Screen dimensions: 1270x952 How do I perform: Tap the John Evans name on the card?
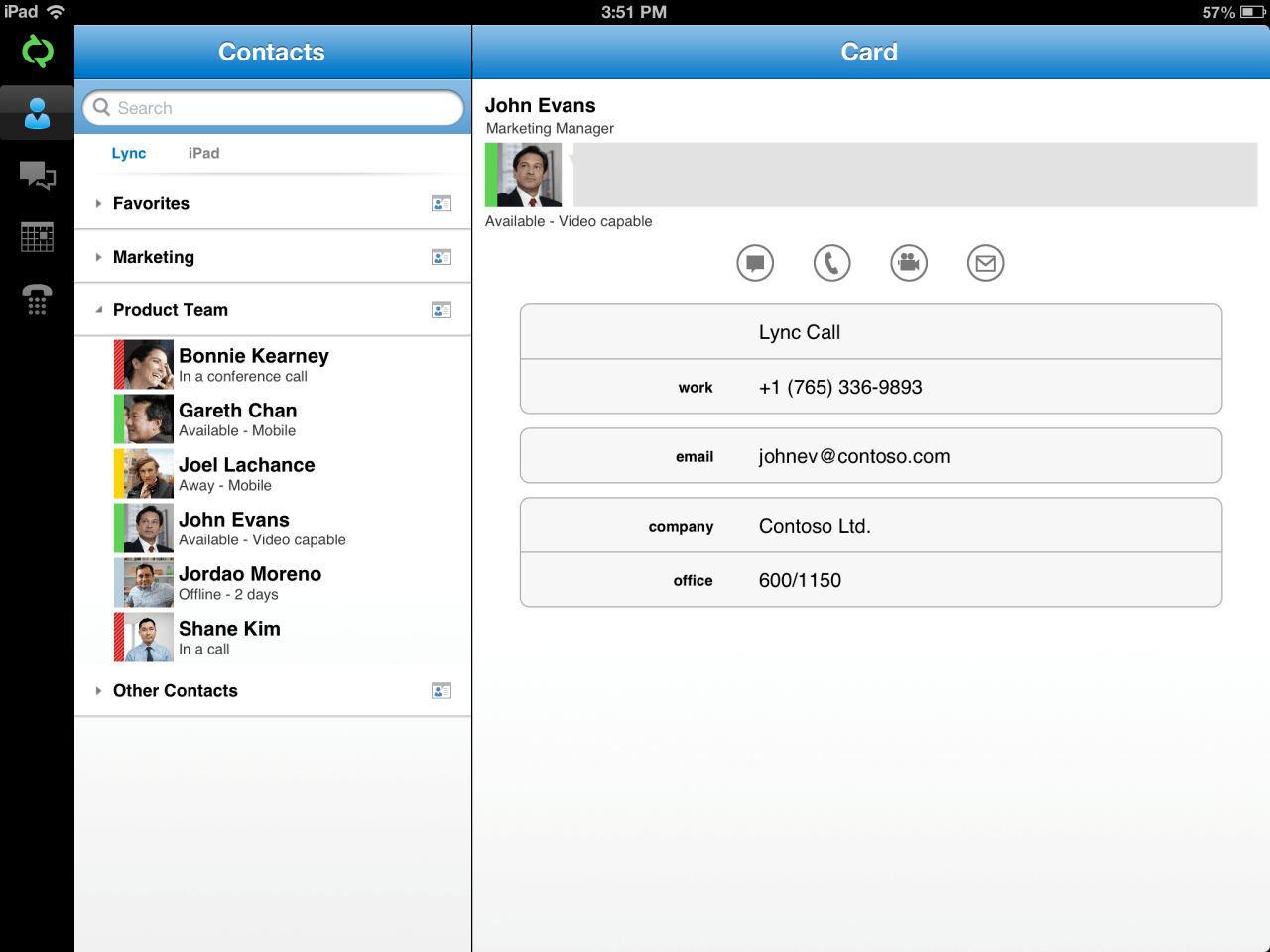point(541,105)
